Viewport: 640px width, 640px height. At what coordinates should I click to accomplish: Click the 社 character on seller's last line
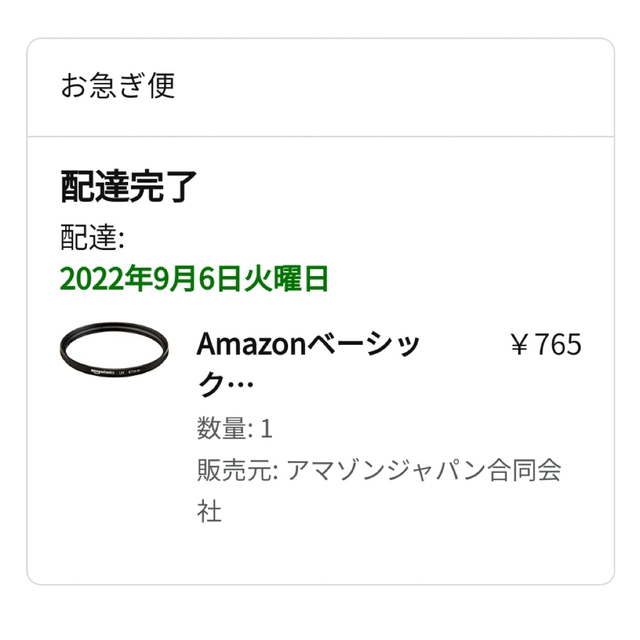click(209, 511)
